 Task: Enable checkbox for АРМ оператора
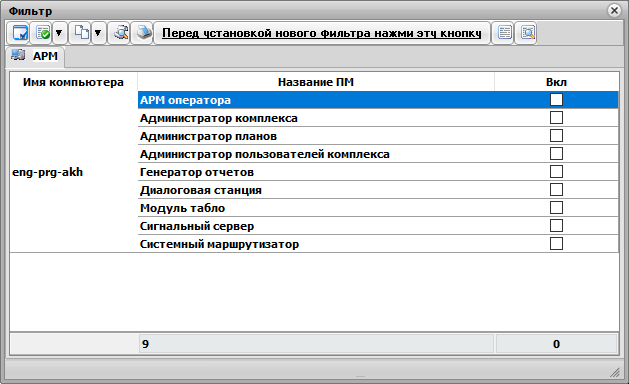[556, 99]
